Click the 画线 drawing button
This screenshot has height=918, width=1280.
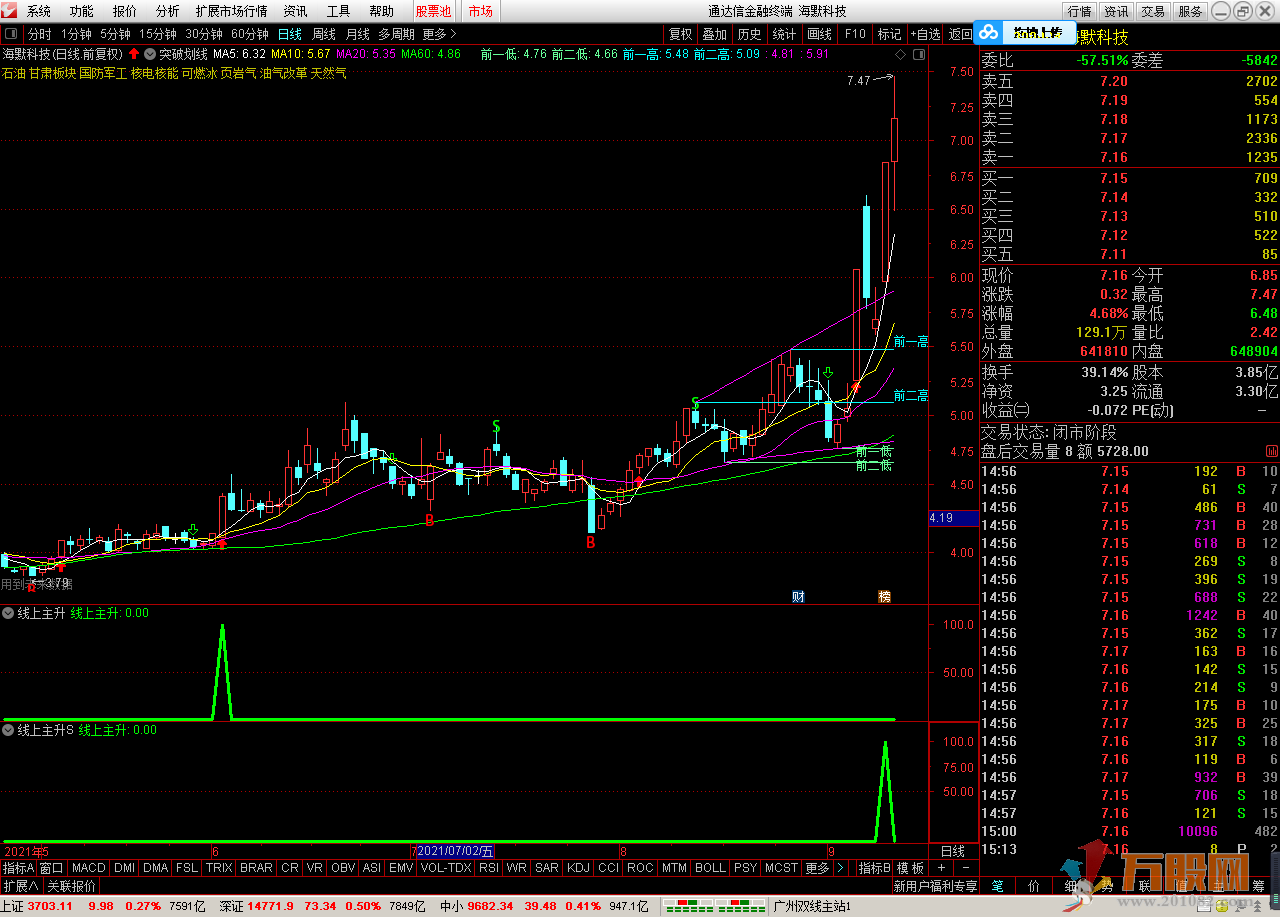click(819, 34)
